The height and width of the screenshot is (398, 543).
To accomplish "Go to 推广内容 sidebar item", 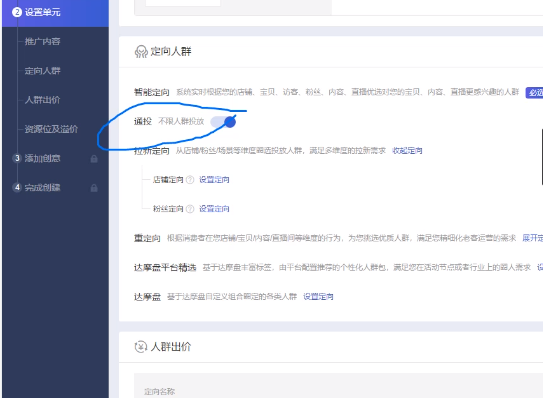I will pyautogui.click(x=43, y=42).
